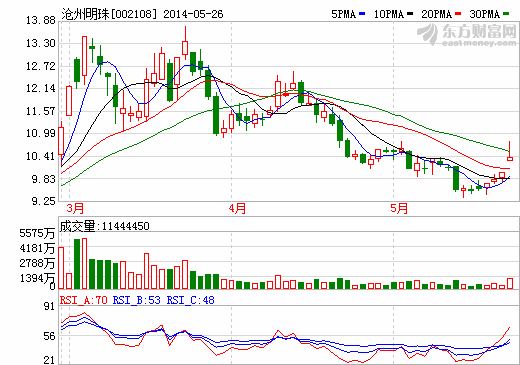
Task: Select the 5PMA legend label
Action: pyautogui.click(x=343, y=14)
